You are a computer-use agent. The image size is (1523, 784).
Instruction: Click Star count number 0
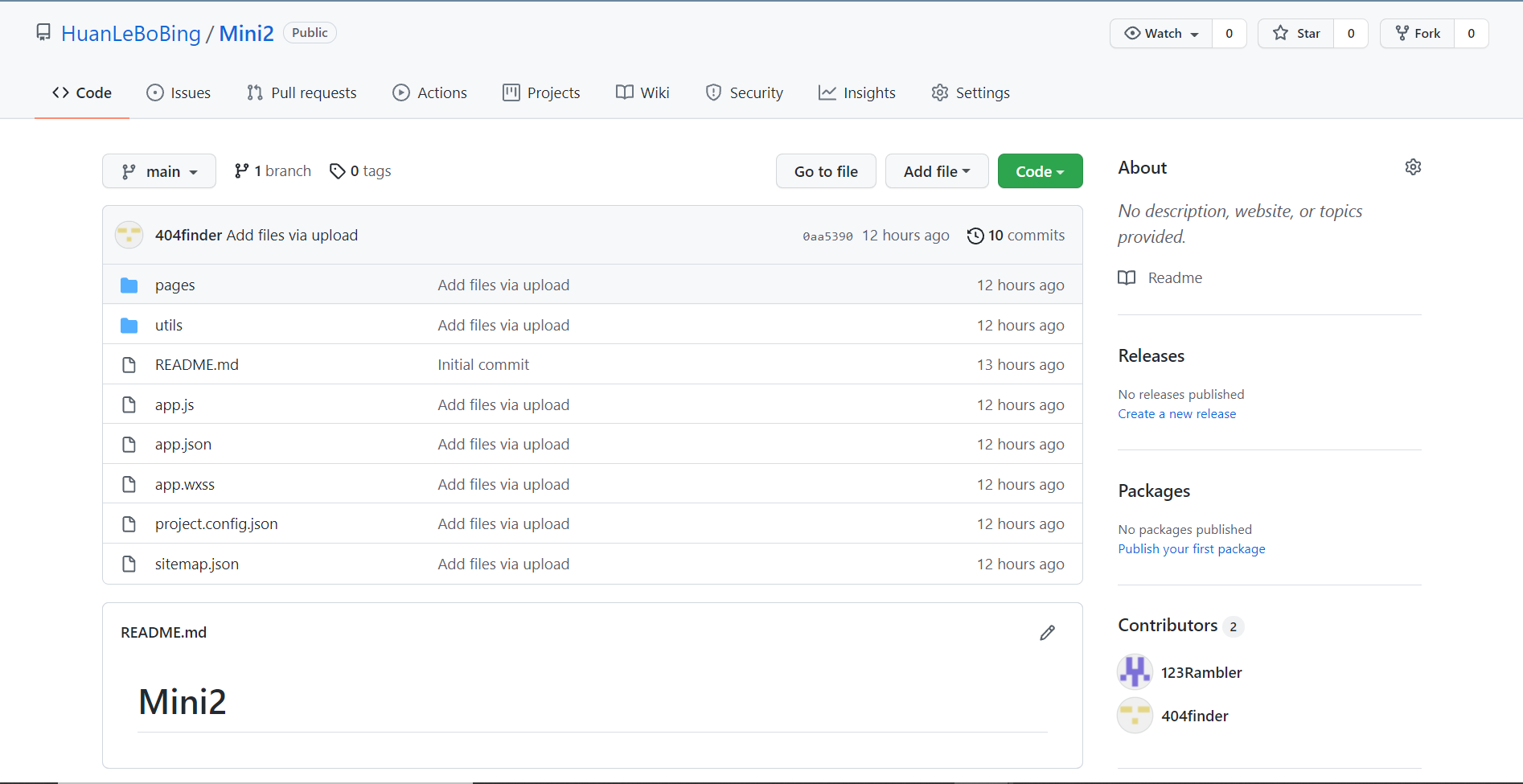click(x=1351, y=33)
